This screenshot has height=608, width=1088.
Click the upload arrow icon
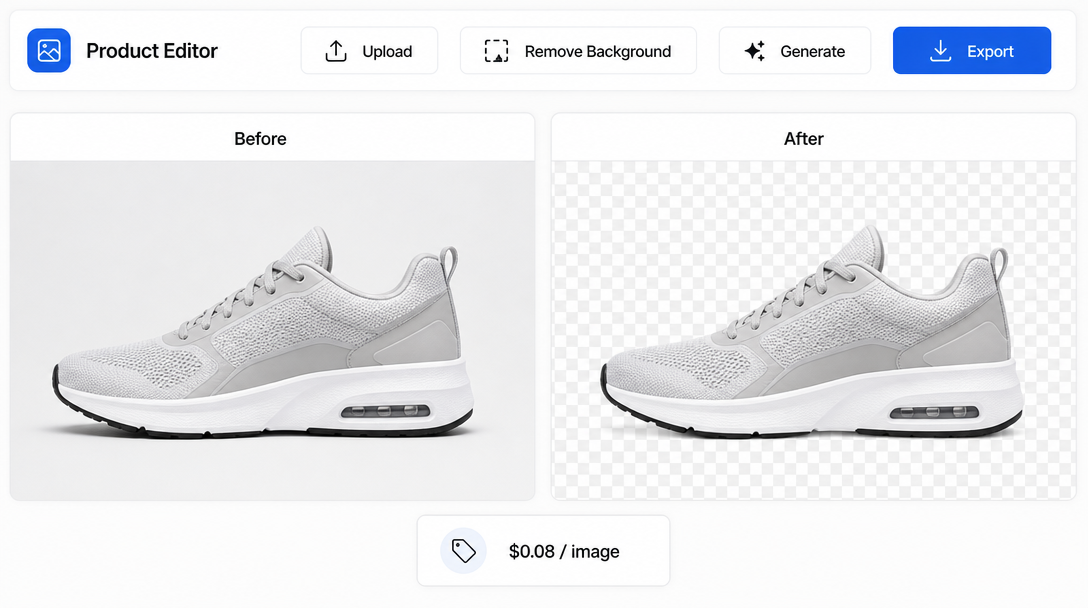[x=336, y=51]
